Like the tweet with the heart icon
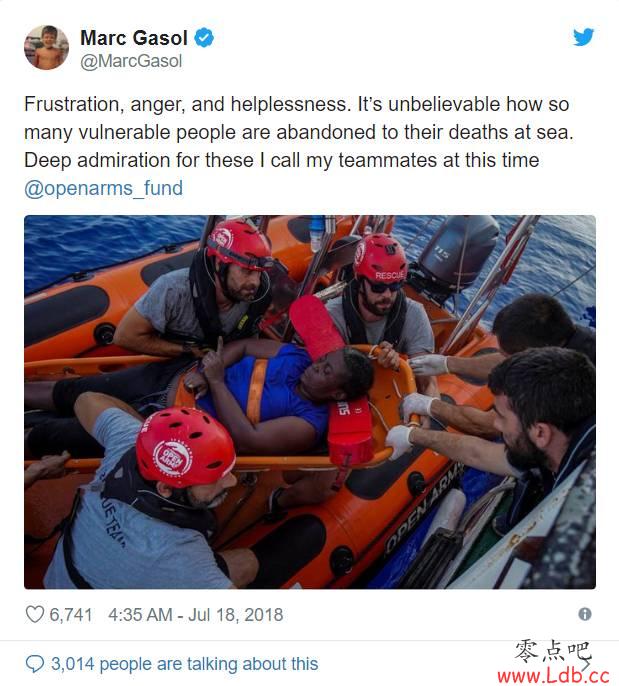Viewport: 619px width, 686px height. coord(35,614)
